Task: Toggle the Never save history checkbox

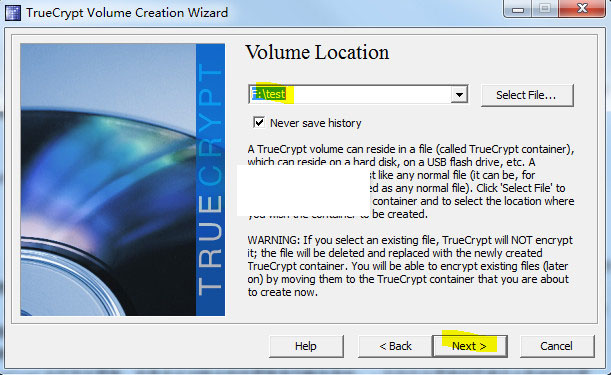Action: pyautogui.click(x=259, y=122)
